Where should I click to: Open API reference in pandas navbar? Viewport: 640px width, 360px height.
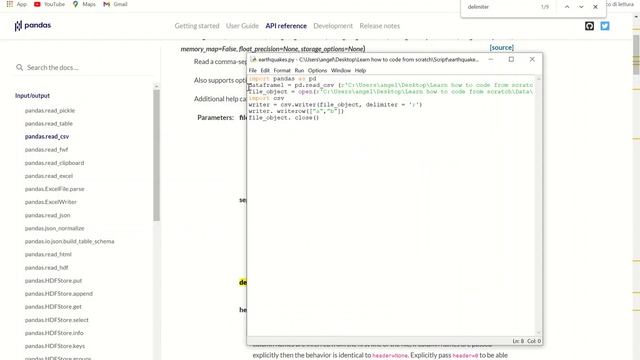click(x=286, y=26)
